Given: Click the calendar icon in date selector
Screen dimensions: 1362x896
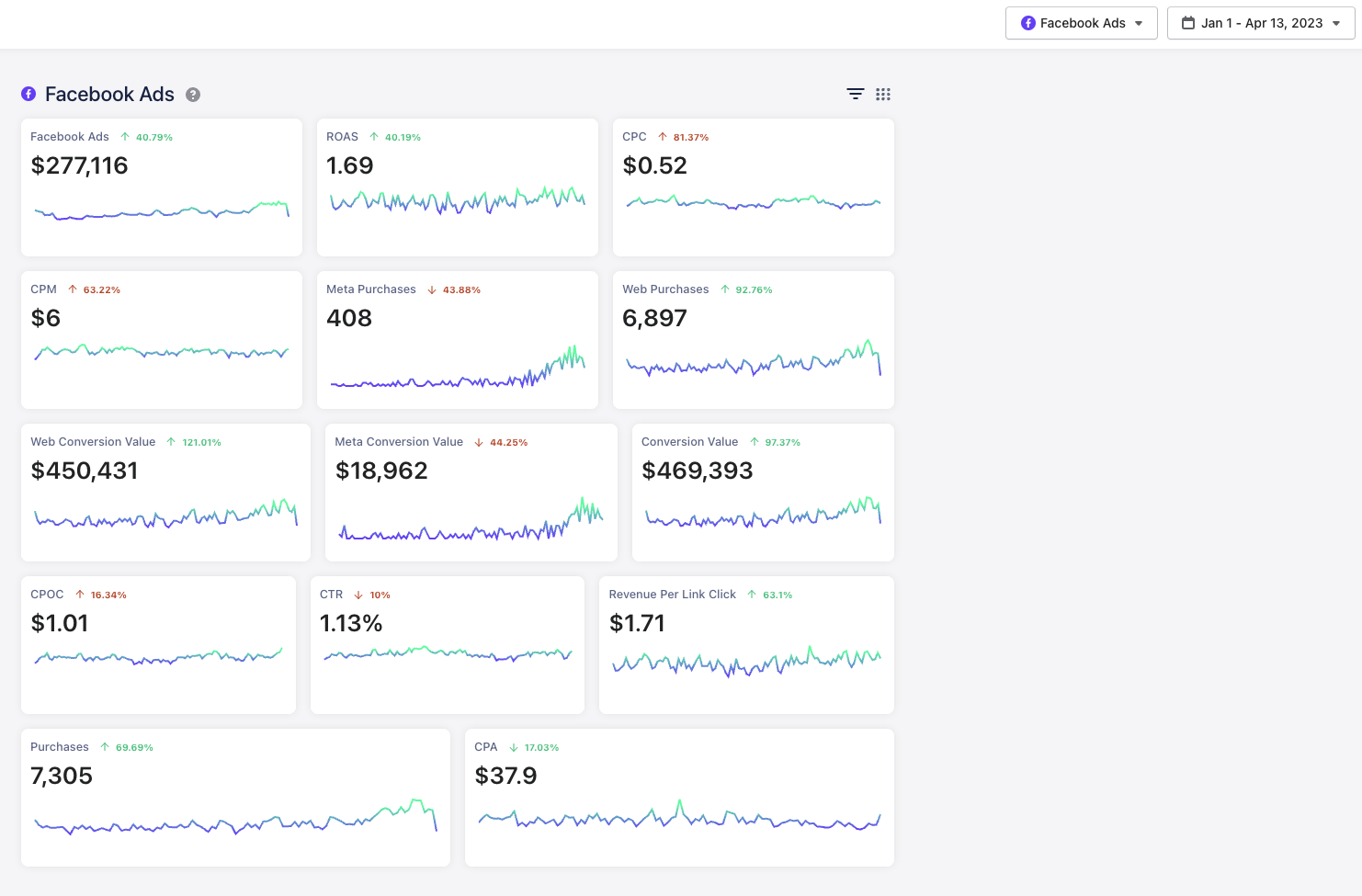Looking at the screenshot, I should coord(1188,23).
